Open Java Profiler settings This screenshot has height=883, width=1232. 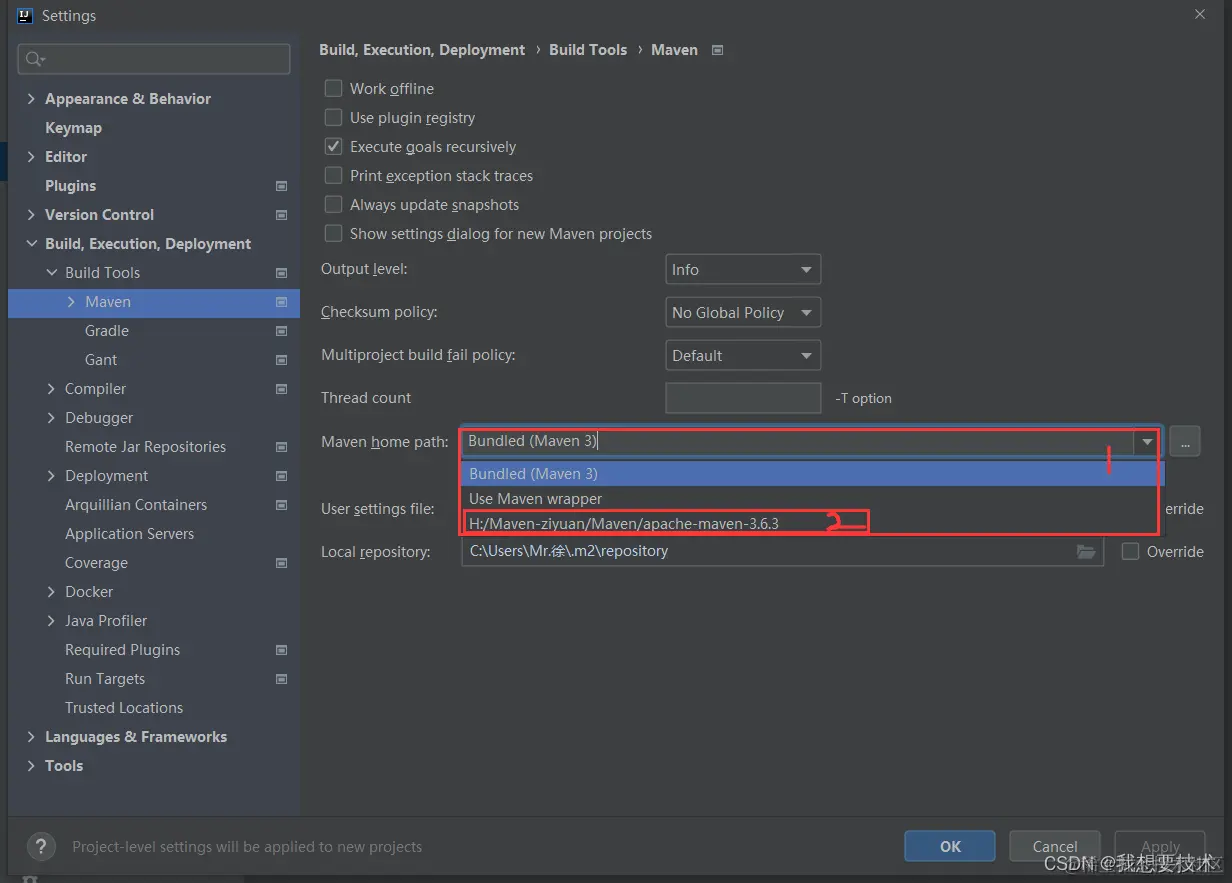tap(106, 621)
